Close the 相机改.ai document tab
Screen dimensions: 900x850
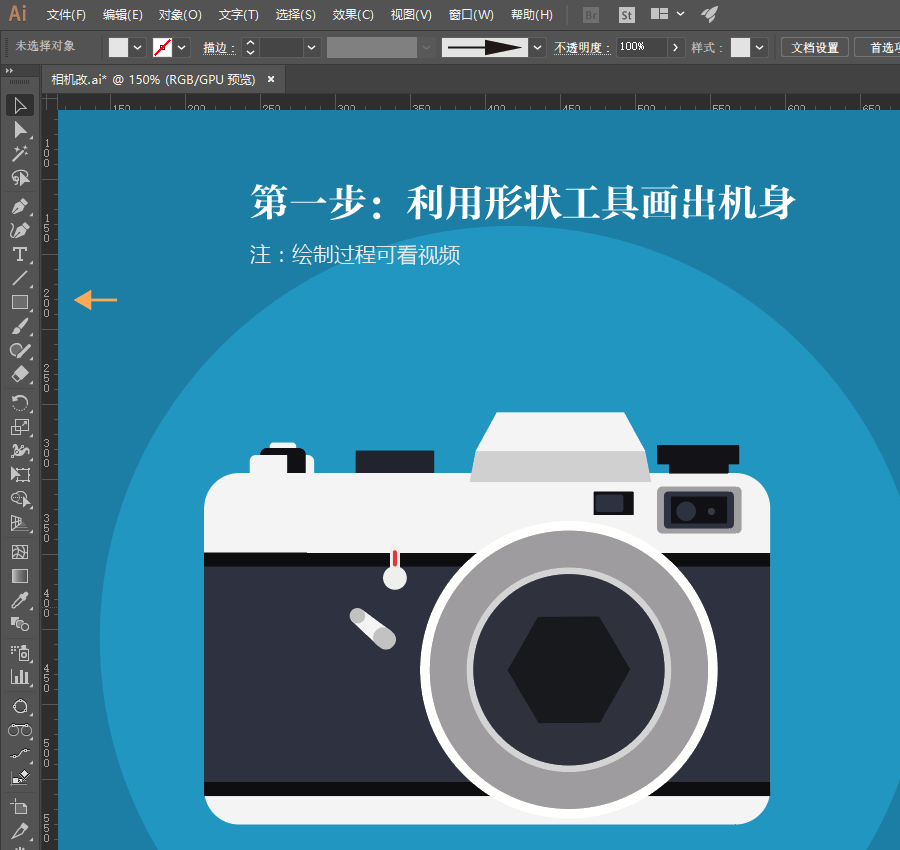tap(271, 79)
